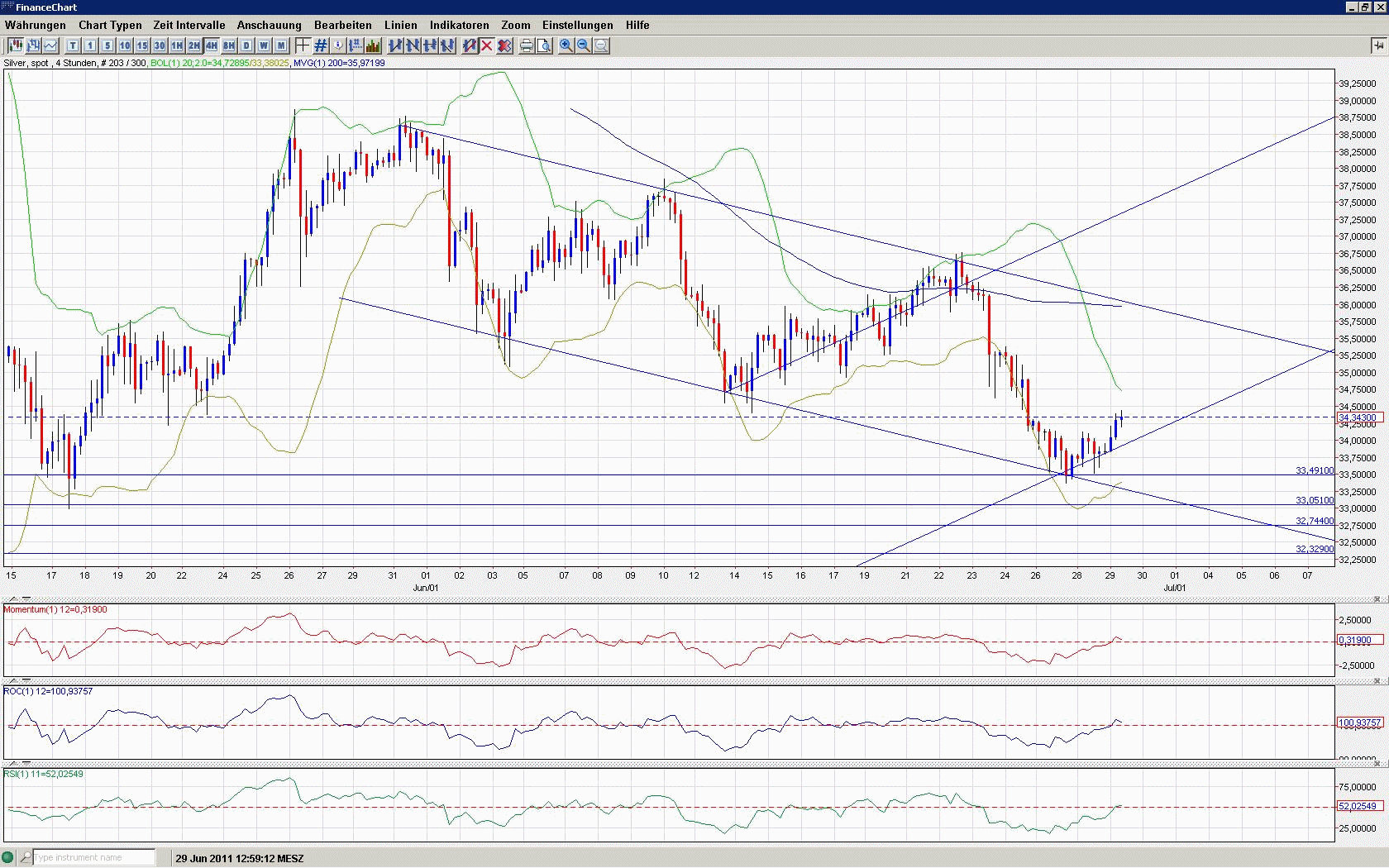
Task: Select the falling trendline drawing tool
Action: 413,45
